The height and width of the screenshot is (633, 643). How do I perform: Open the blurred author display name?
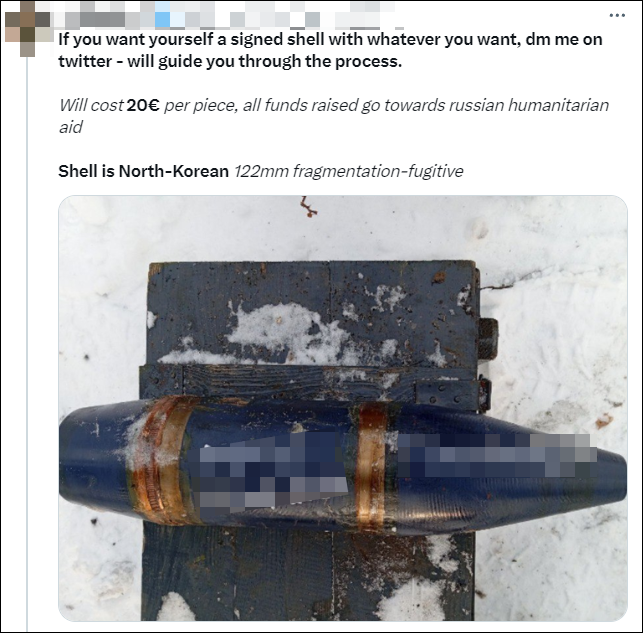[x=103, y=18]
